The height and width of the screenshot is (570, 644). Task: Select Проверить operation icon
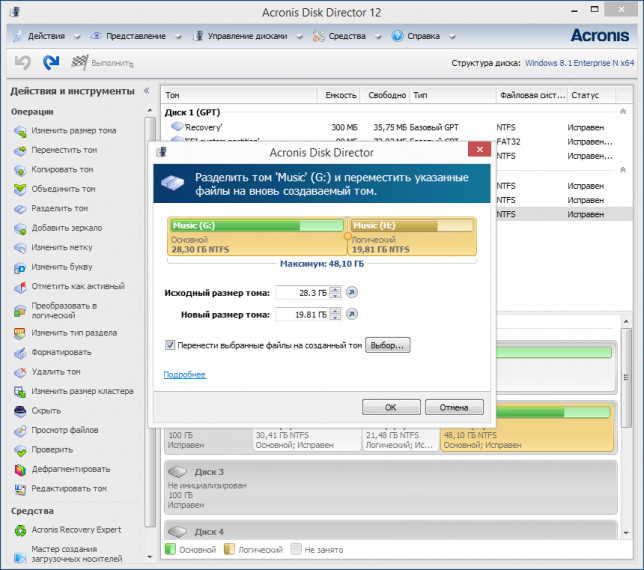pyautogui.click(x=20, y=450)
